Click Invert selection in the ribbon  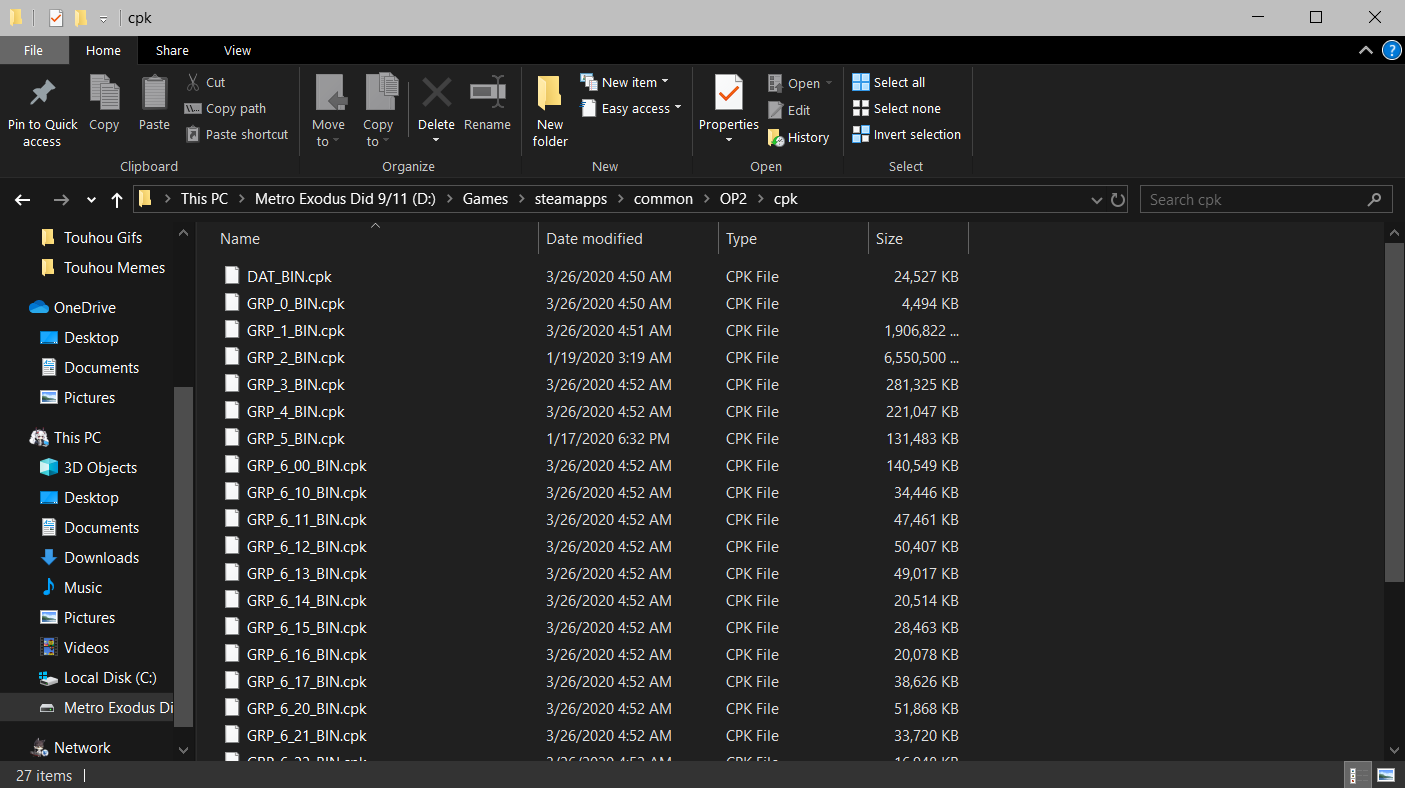coord(907,134)
